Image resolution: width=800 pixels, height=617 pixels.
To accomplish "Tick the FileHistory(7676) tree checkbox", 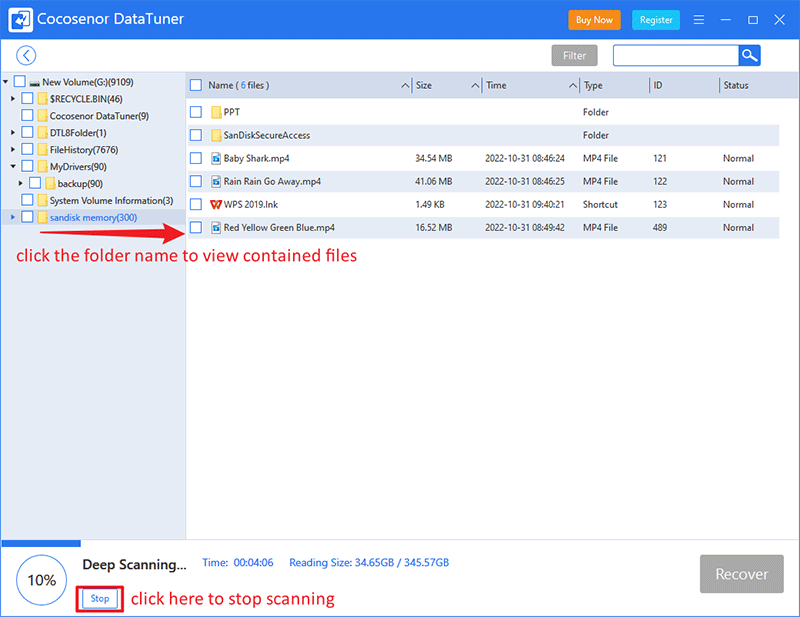I will click(x=28, y=149).
